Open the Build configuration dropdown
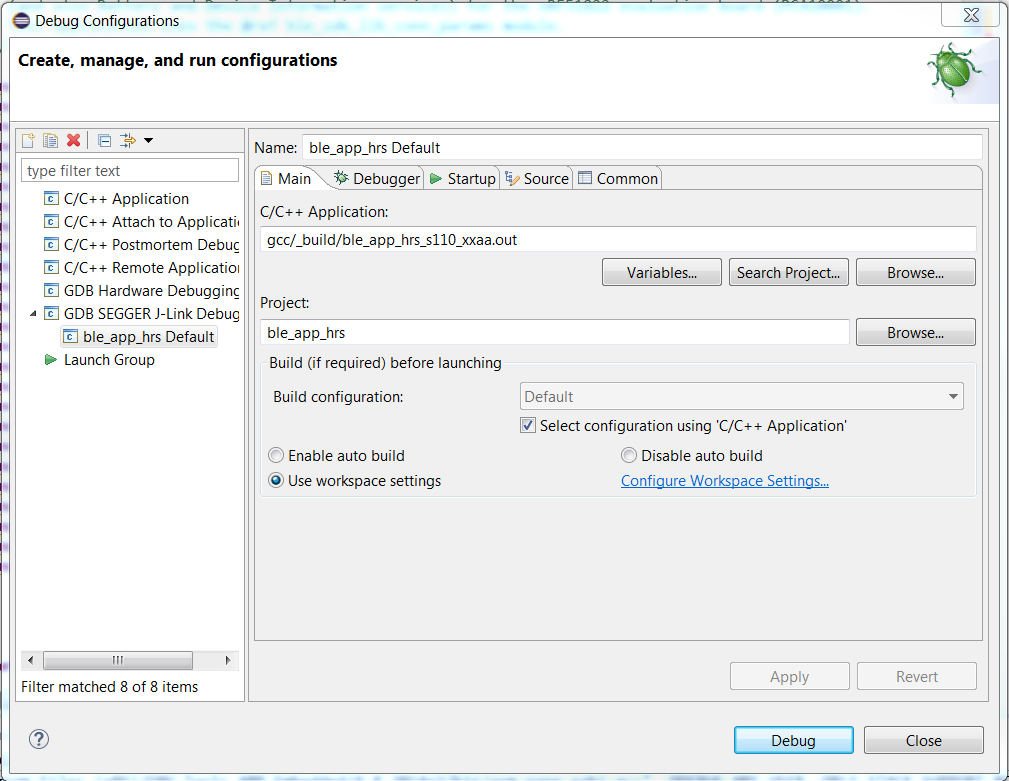 (741, 396)
